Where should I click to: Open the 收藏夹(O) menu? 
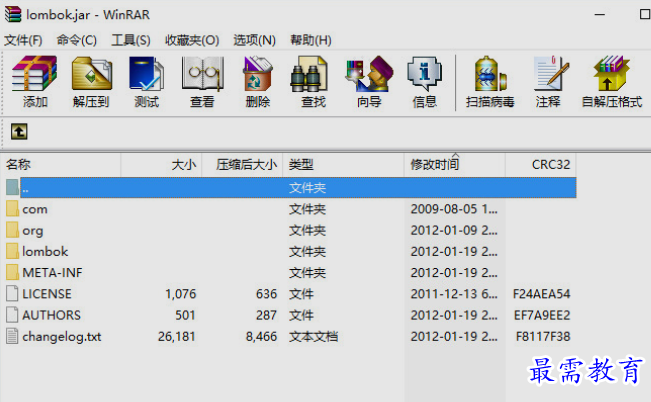(x=192, y=40)
